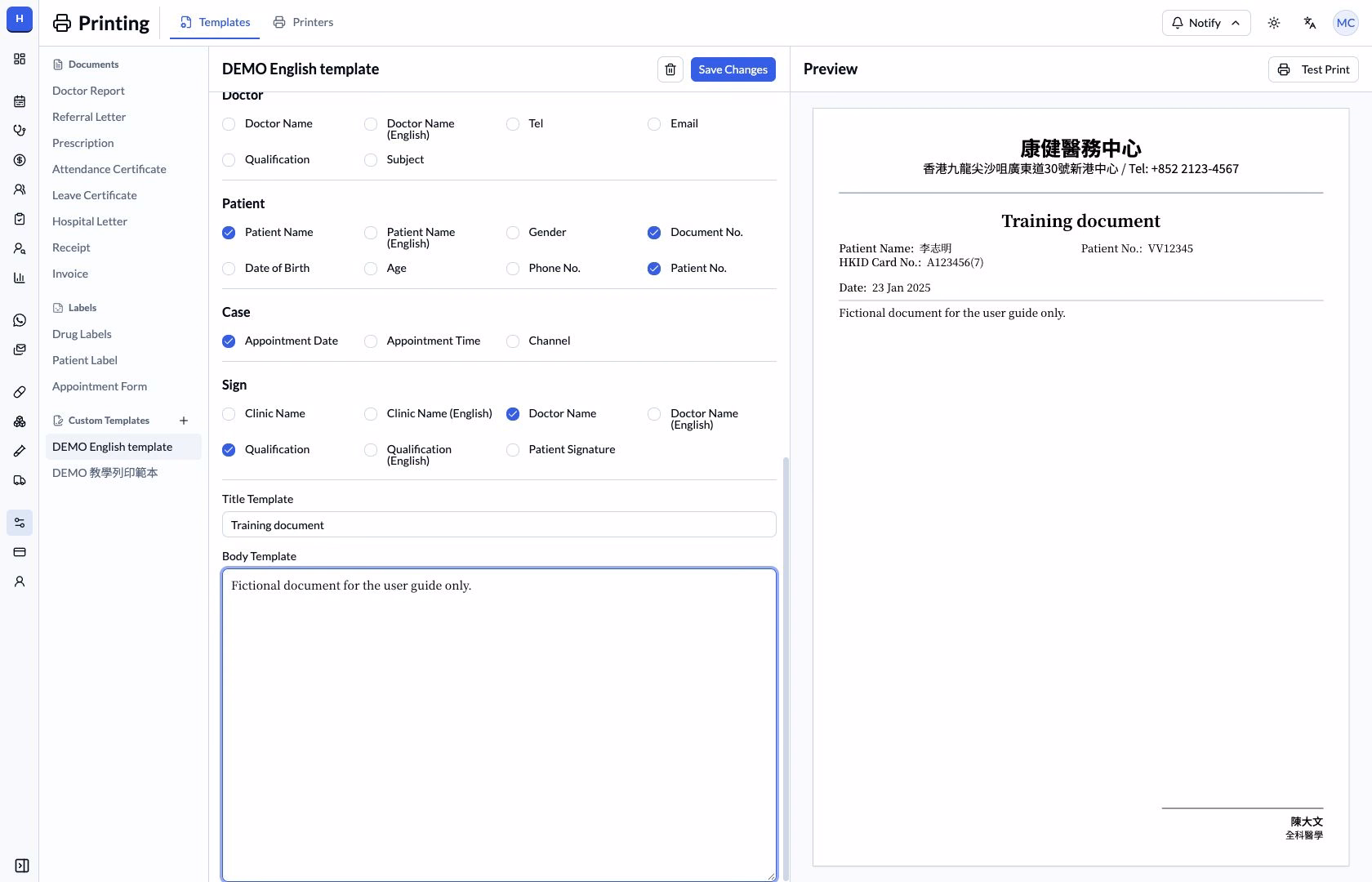Screen dimensions: 1372x882
Task: Uncheck Document No. field
Action: click(x=654, y=233)
